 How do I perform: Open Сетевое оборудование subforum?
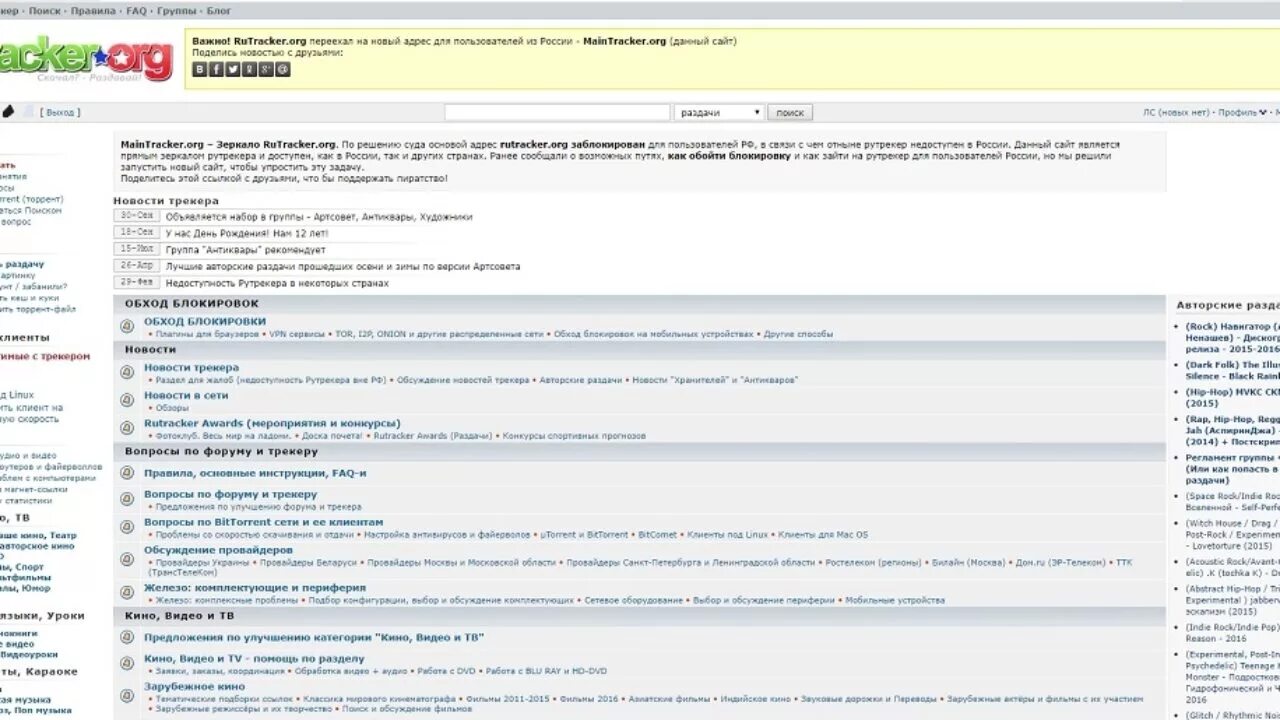tap(633, 601)
